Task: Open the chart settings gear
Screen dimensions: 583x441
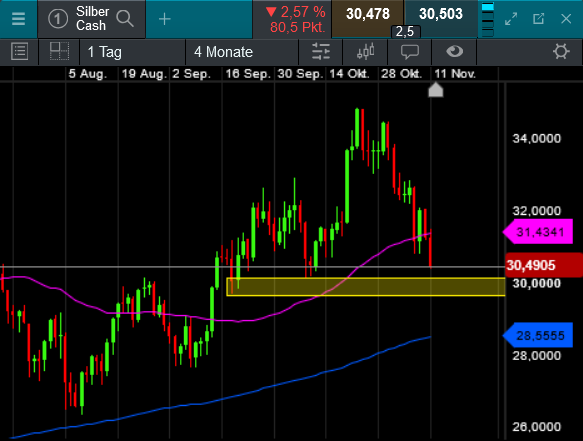Action: [561, 51]
